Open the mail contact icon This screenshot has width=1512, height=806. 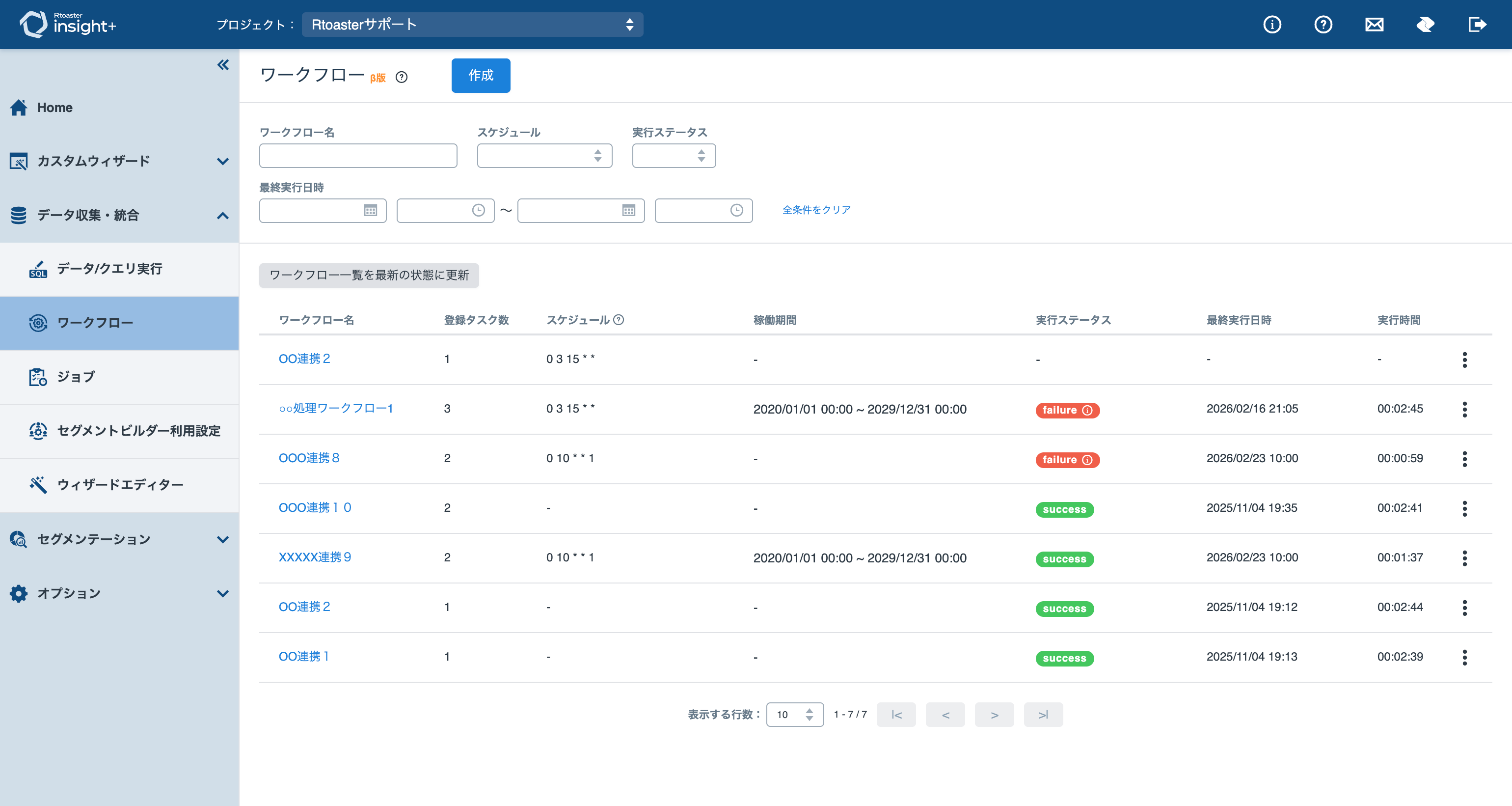pos(1374,25)
